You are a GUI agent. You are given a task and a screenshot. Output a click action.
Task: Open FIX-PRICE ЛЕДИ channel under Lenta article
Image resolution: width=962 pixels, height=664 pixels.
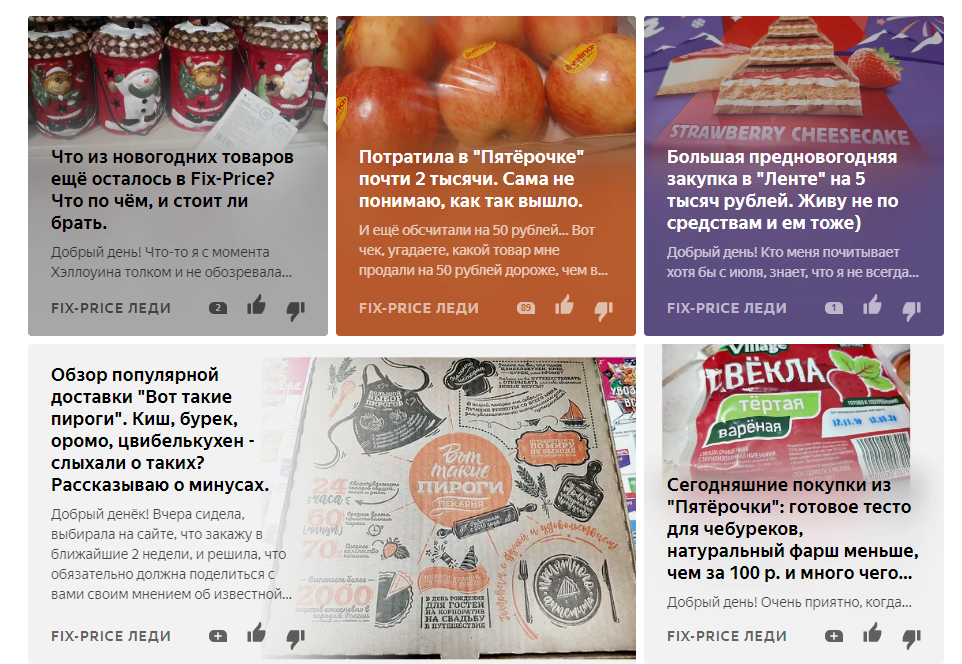[726, 308]
